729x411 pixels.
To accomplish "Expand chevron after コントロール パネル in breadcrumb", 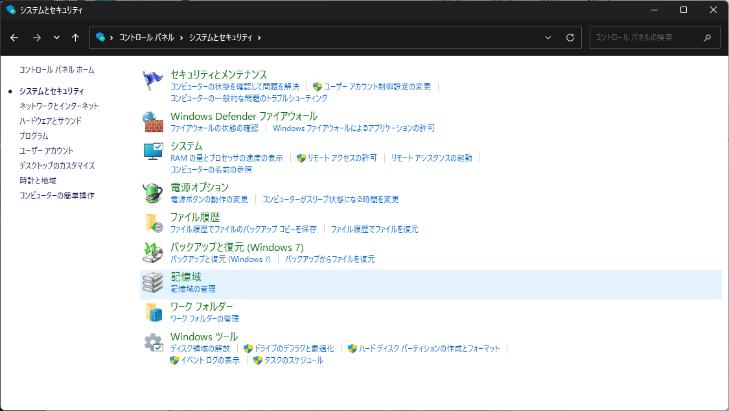I will 181,38.
